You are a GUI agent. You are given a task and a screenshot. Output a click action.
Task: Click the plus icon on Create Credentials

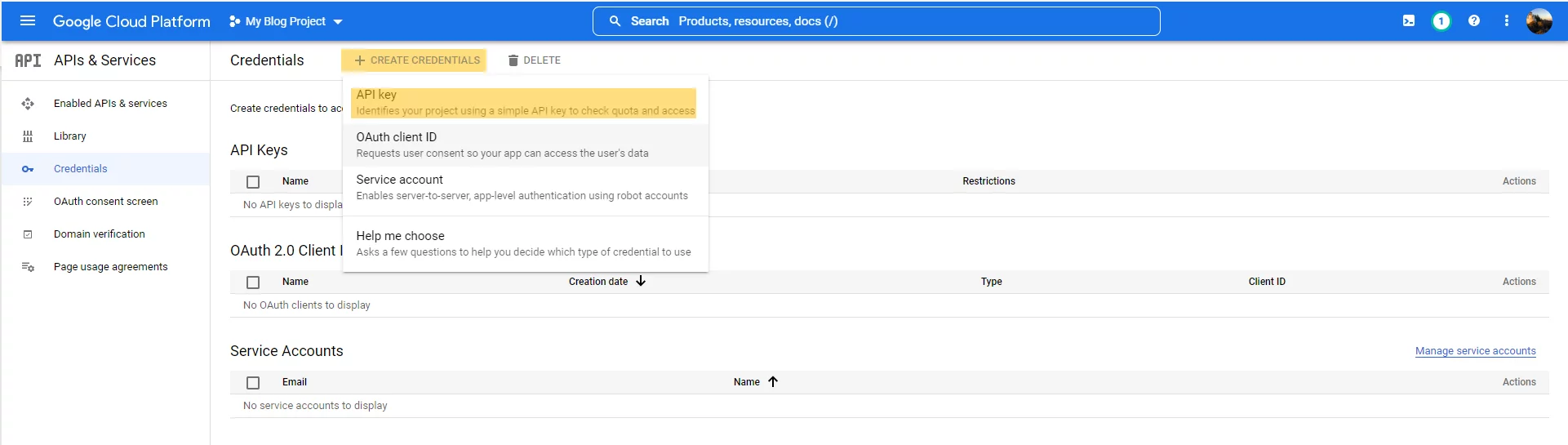[x=359, y=60]
